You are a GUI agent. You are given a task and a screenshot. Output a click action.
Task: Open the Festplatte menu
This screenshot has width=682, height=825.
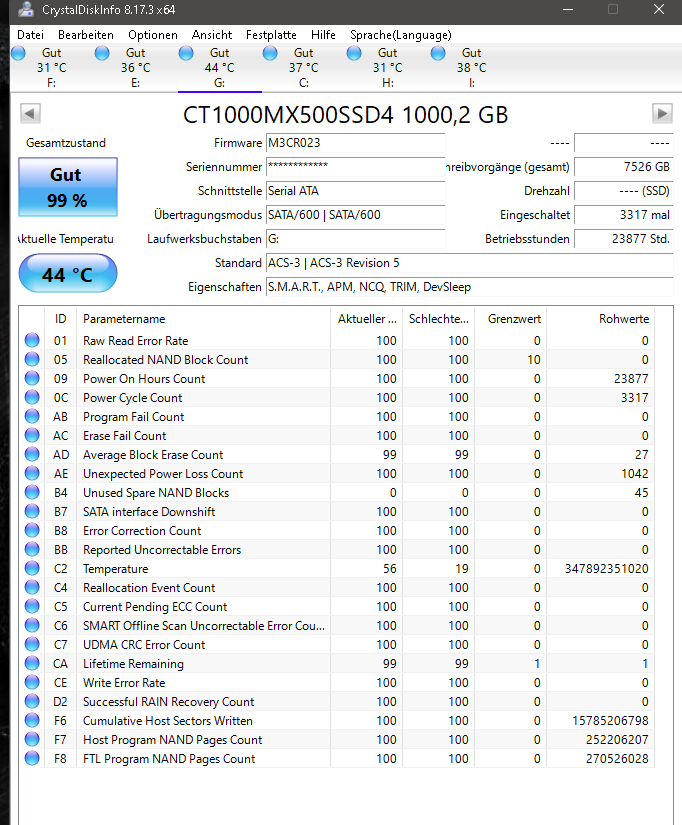pos(271,35)
